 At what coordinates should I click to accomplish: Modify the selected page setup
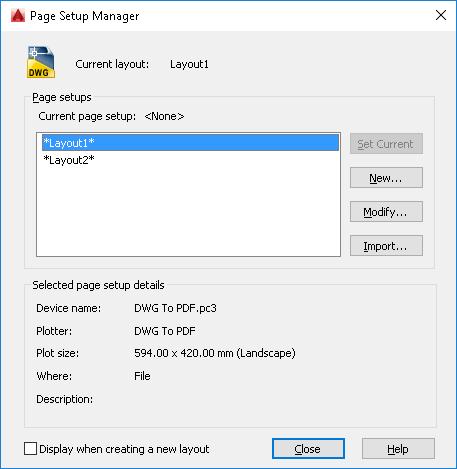coord(386,212)
